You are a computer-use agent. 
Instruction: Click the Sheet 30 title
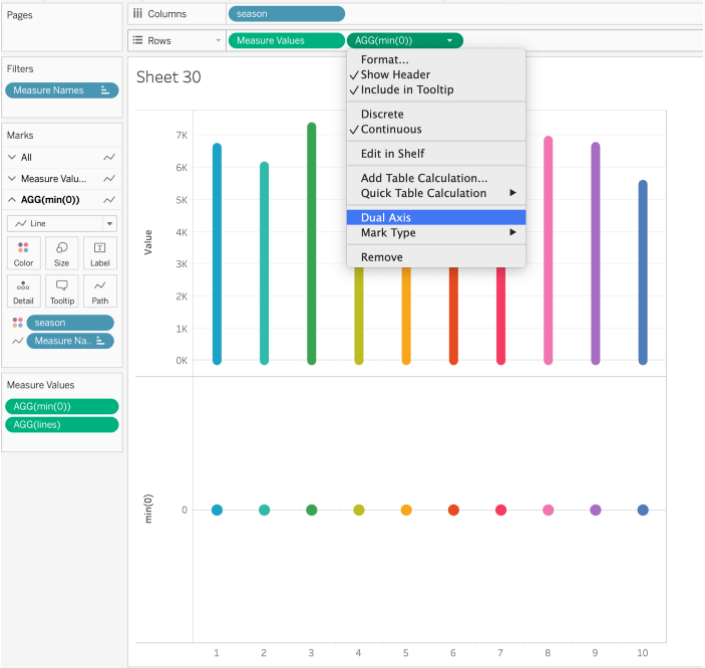click(x=169, y=77)
